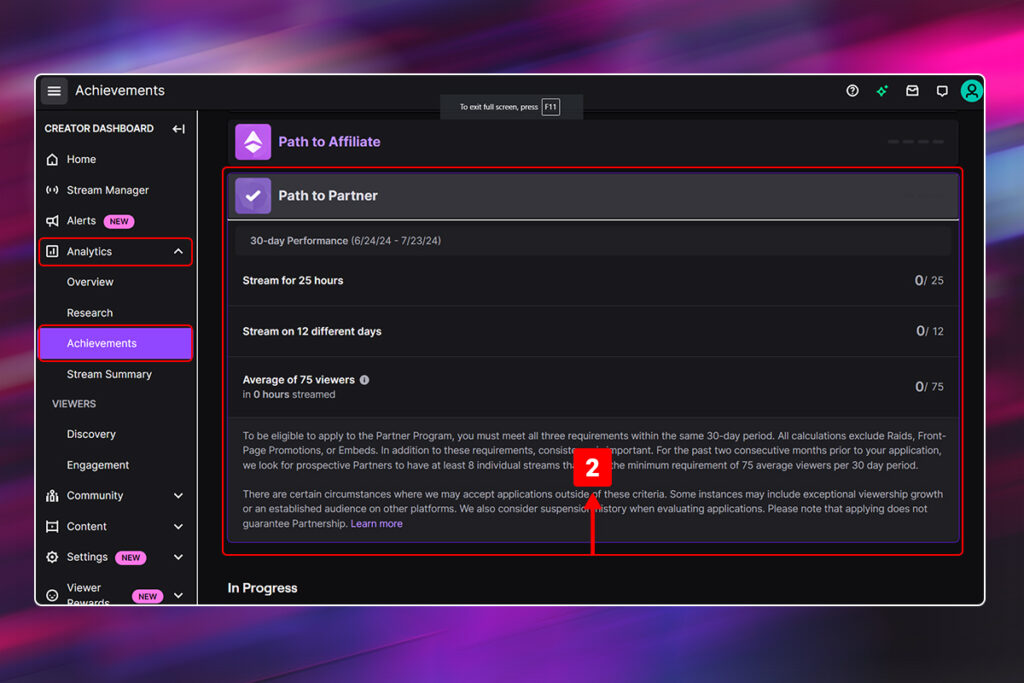Click info icon beside Average of 75 viewers

[x=364, y=380]
